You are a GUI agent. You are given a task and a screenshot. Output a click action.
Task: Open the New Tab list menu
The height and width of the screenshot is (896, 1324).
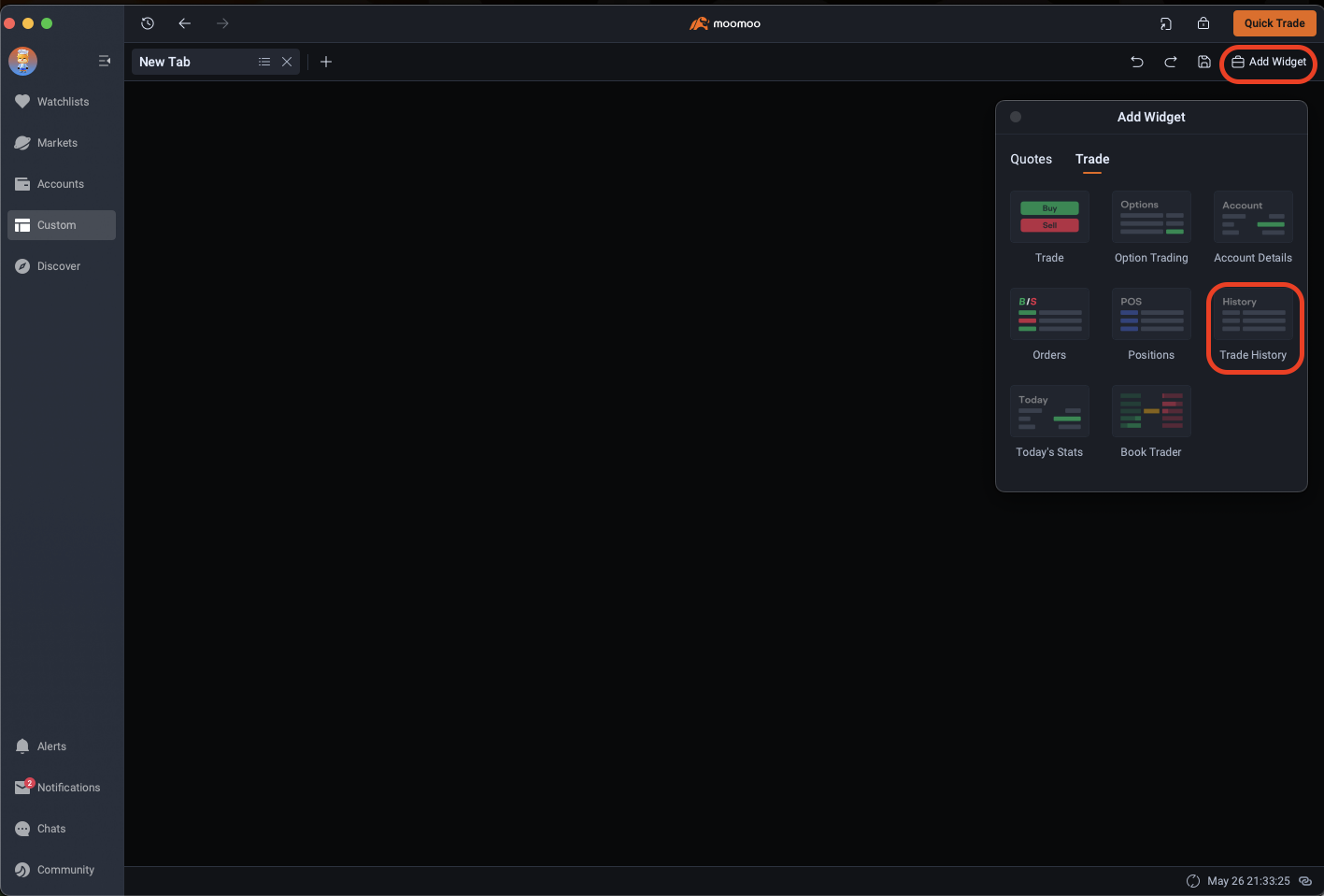(264, 62)
